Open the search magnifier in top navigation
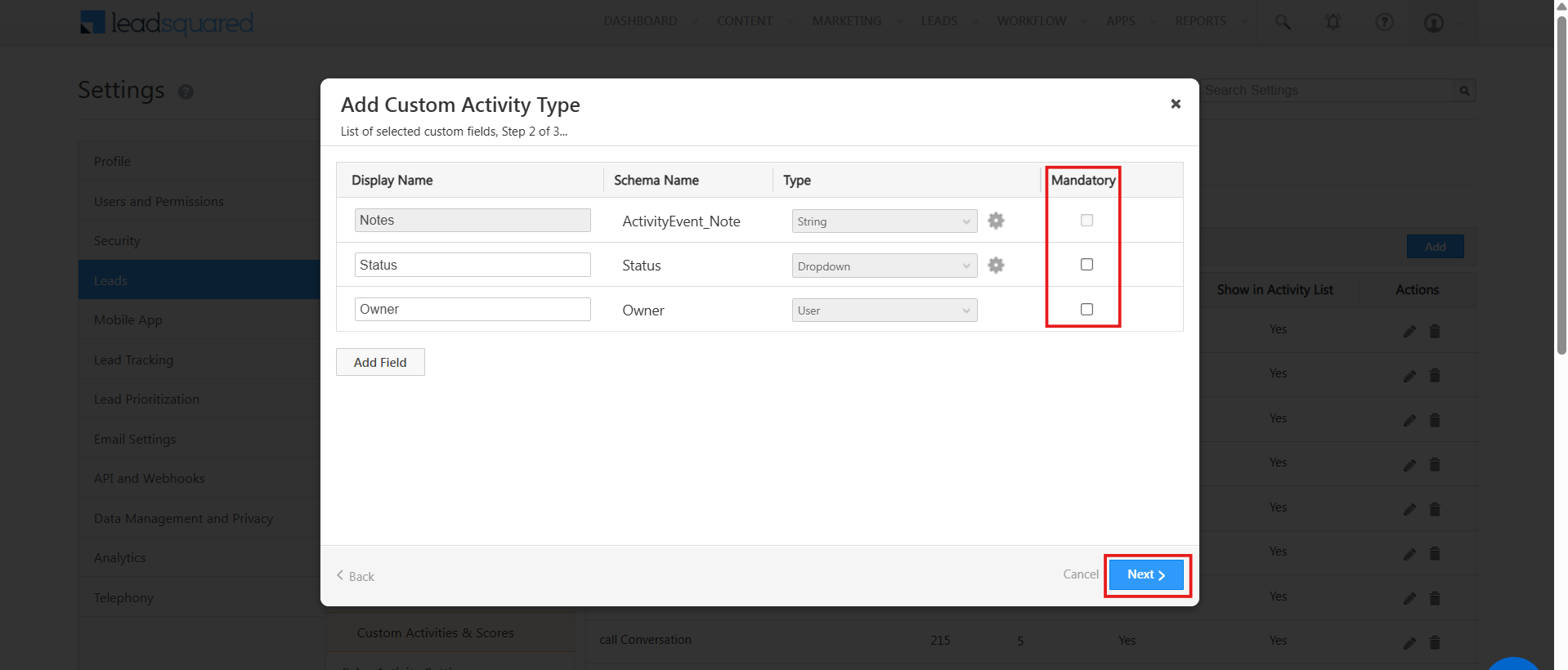The image size is (1568, 670). [x=1283, y=22]
